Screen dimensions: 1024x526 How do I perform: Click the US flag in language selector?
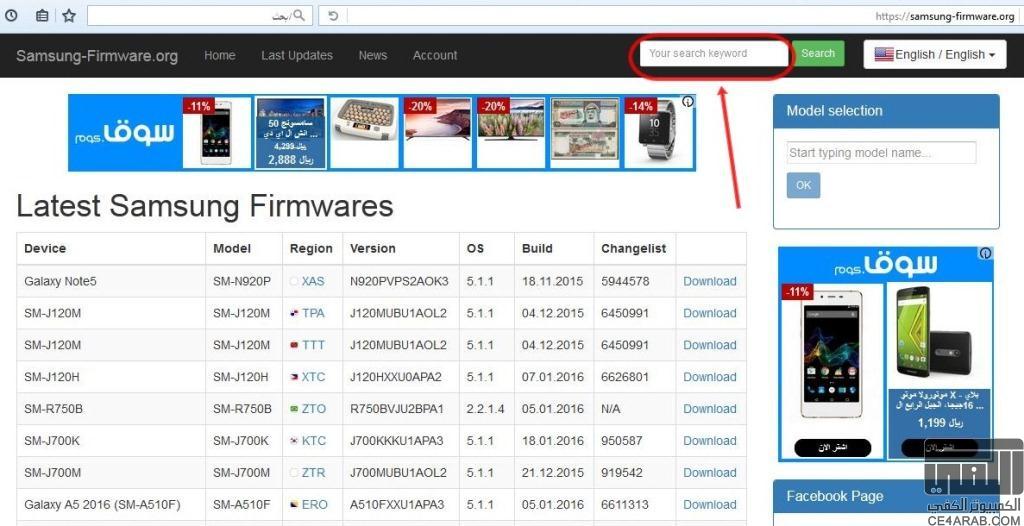click(884, 55)
